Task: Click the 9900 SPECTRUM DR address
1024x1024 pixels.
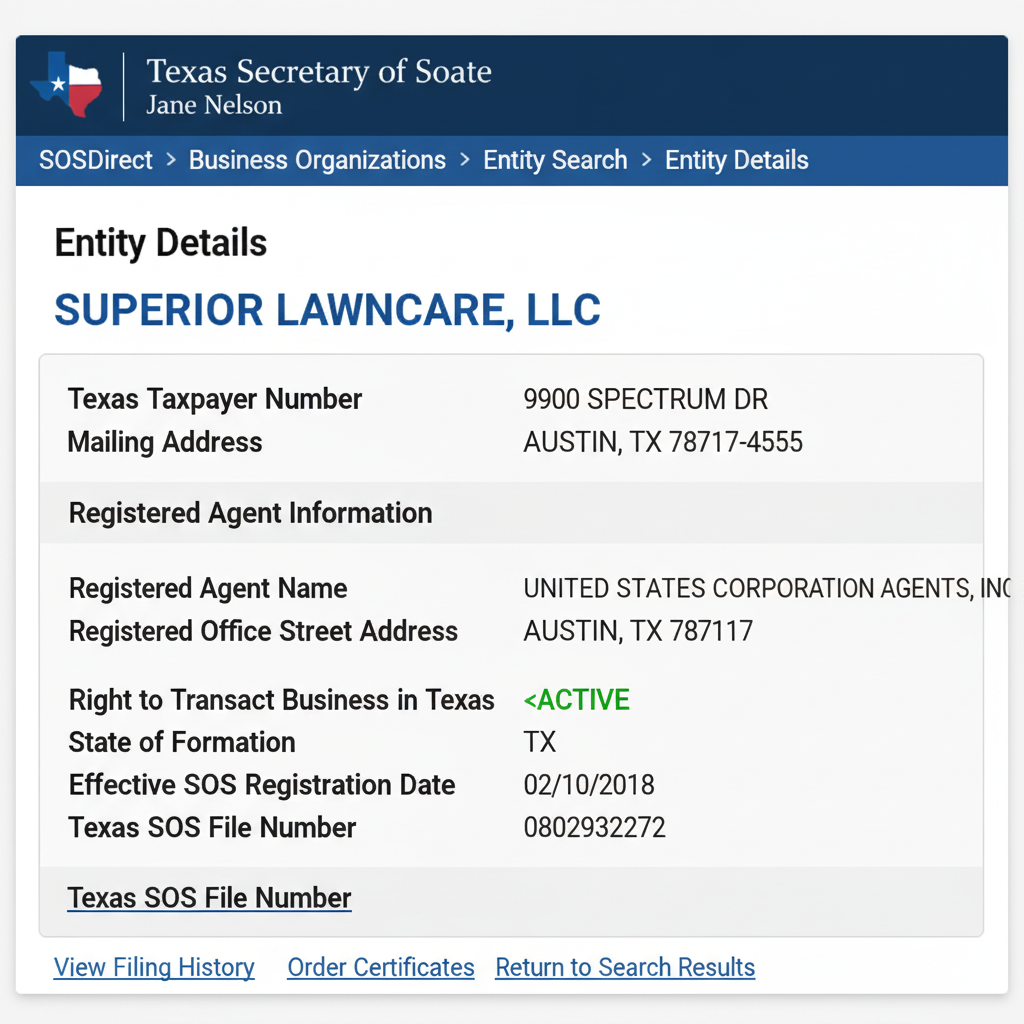Action: (645, 399)
